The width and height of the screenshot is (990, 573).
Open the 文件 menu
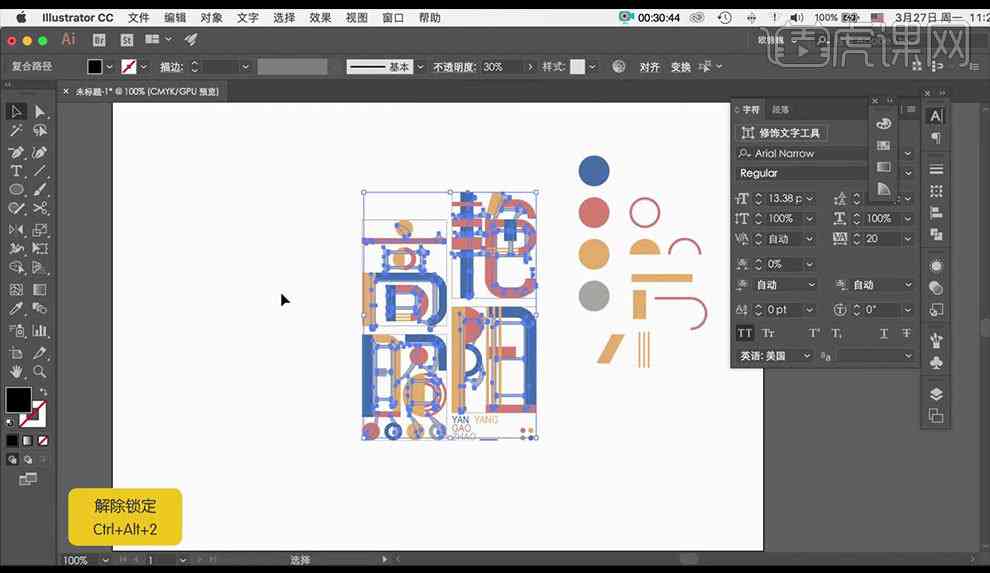138,18
